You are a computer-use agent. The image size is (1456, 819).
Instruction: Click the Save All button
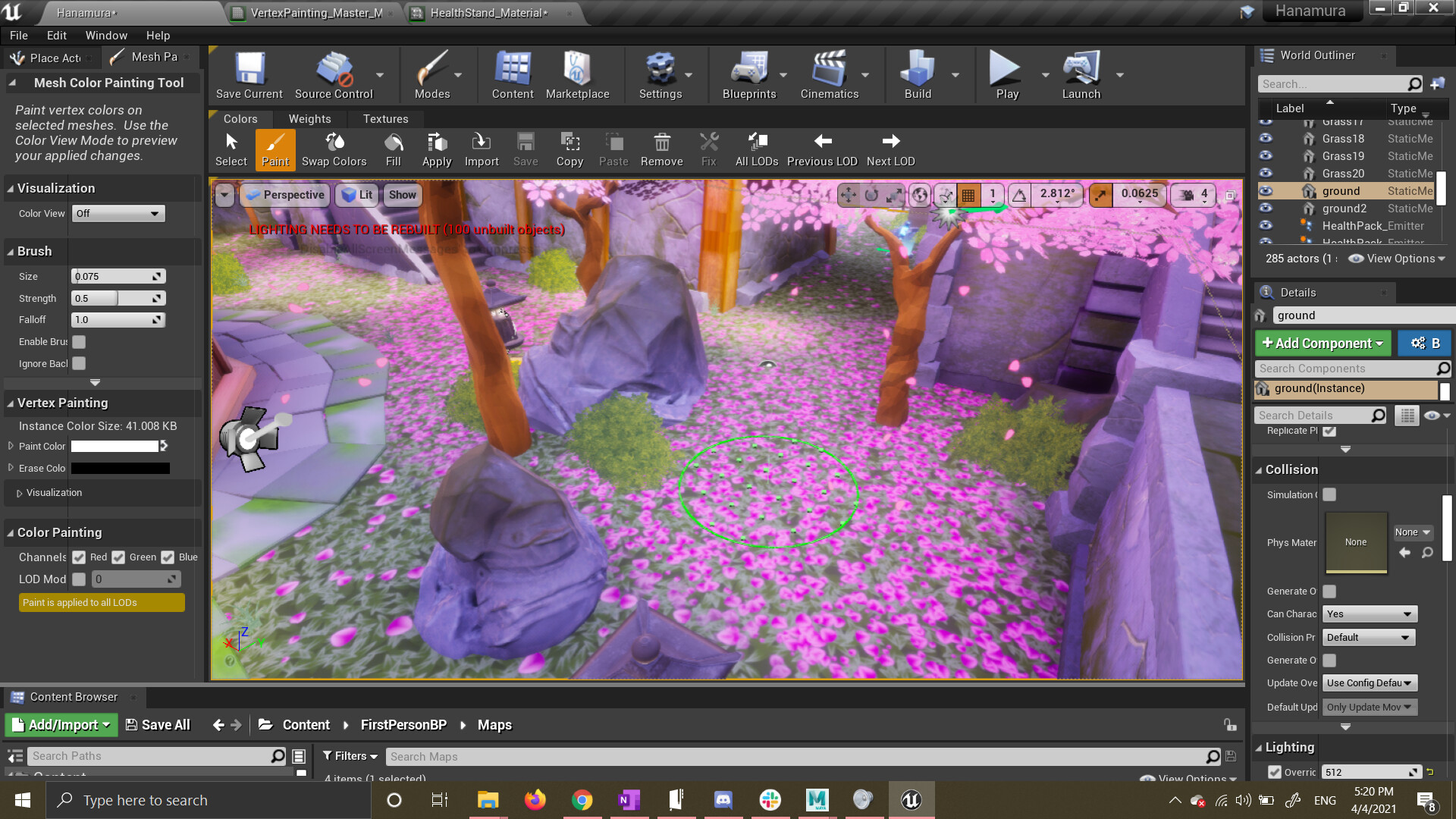[158, 724]
